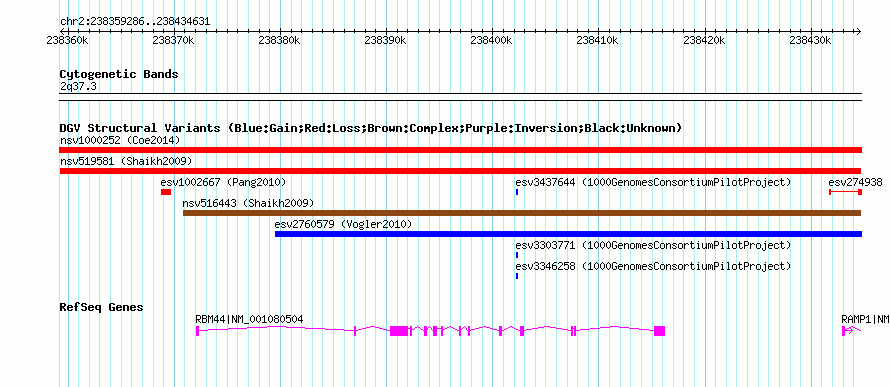890x387 pixels.
Task: Click the RAMP1 gene glyph
Action: coord(852,331)
